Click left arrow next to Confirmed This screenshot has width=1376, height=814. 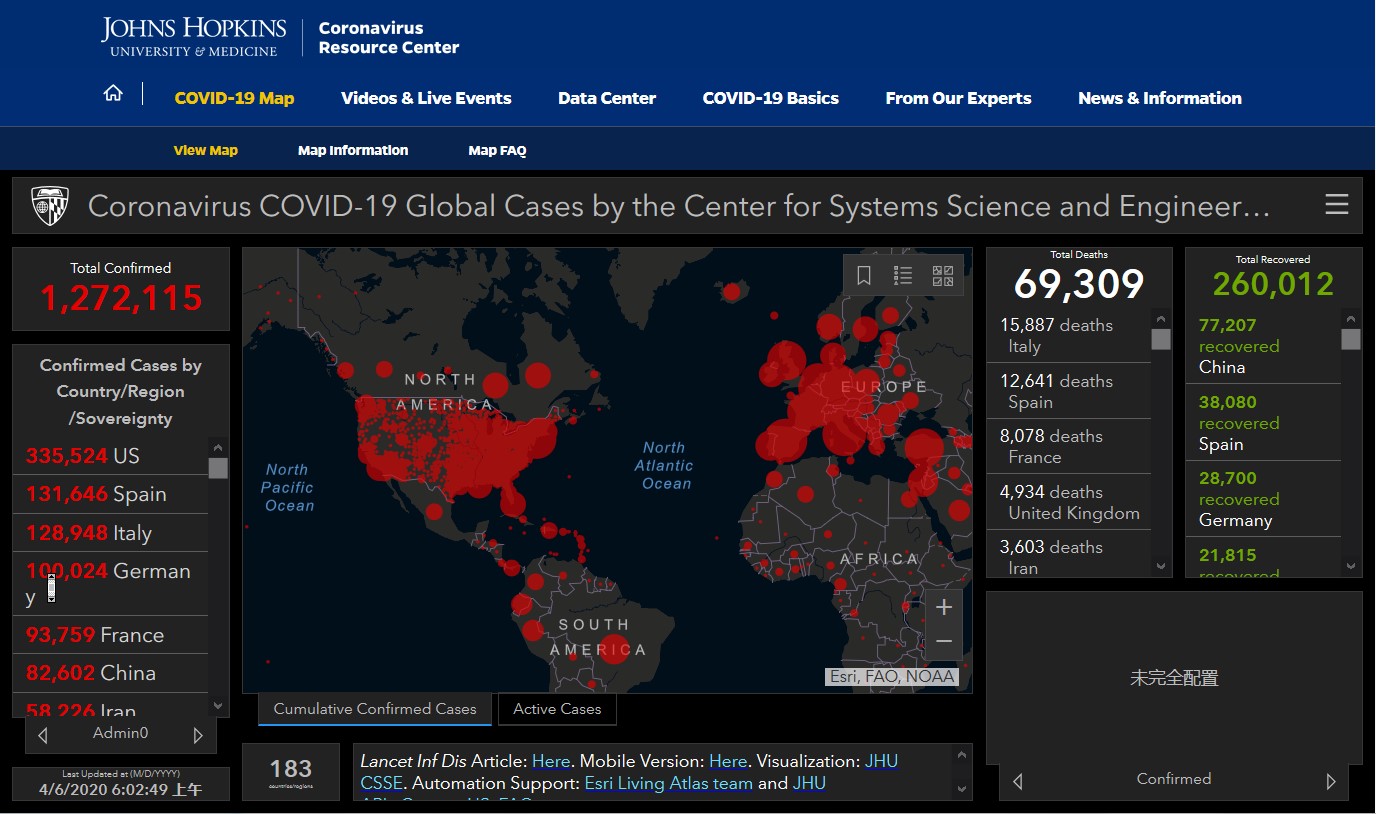click(1018, 781)
